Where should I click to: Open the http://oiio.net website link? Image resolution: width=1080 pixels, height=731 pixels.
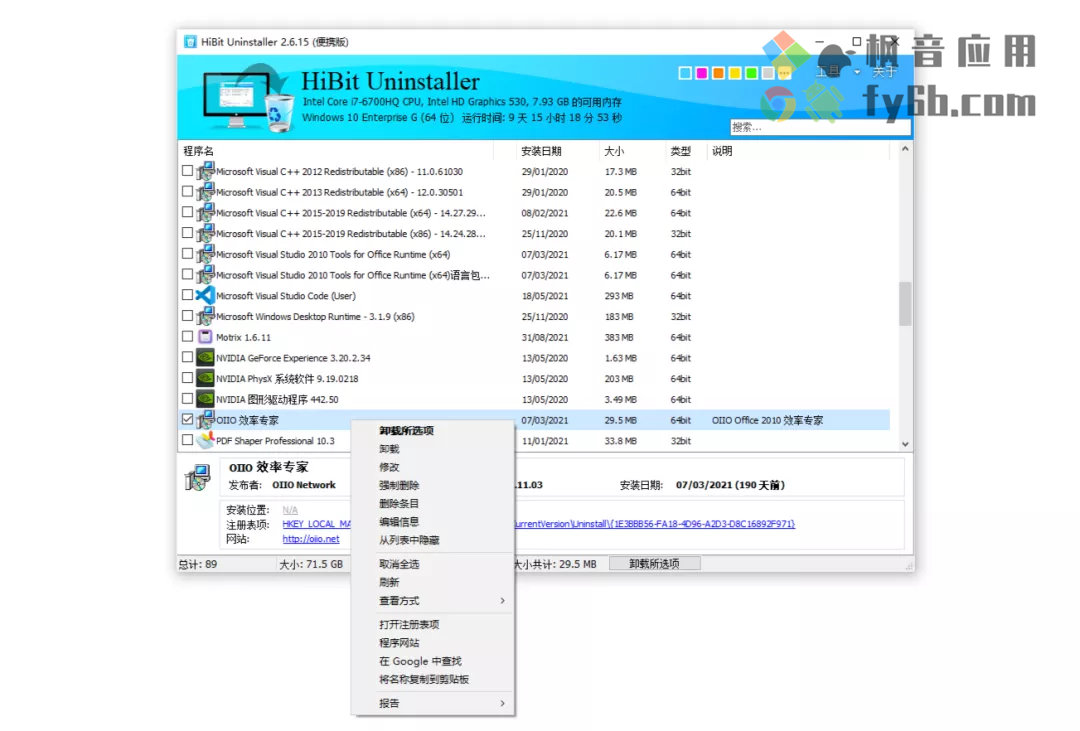pos(311,539)
